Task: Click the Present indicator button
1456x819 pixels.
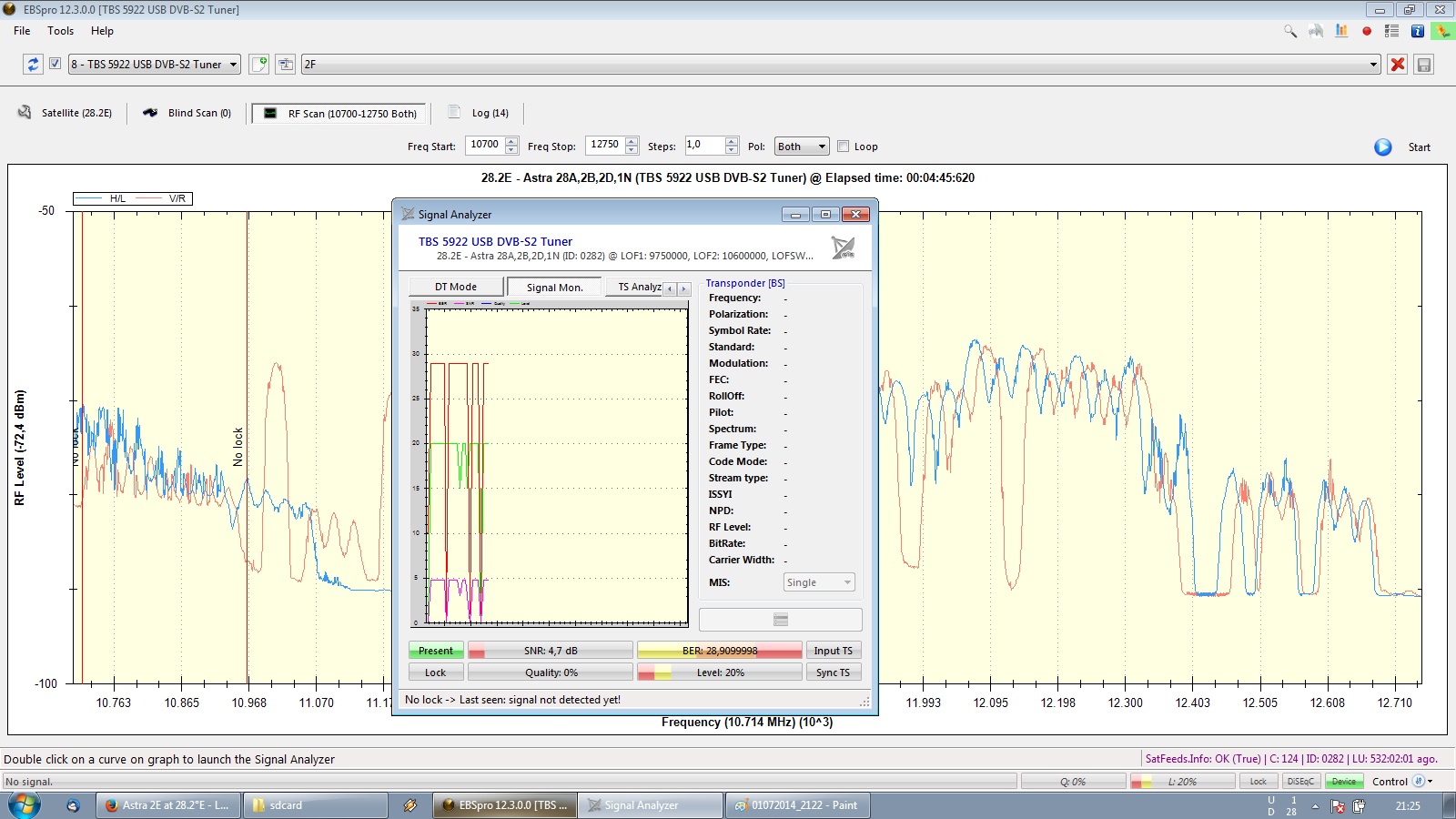Action: coord(436,651)
